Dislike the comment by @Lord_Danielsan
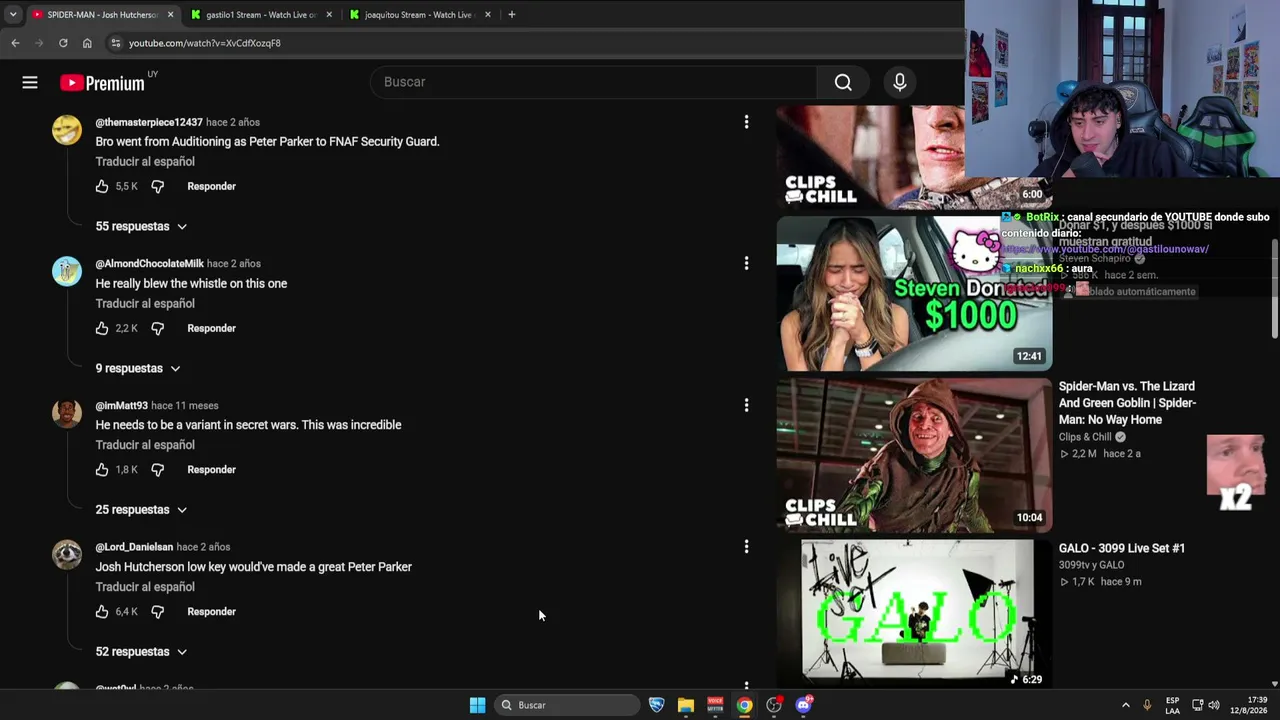1280x720 pixels. (x=157, y=612)
